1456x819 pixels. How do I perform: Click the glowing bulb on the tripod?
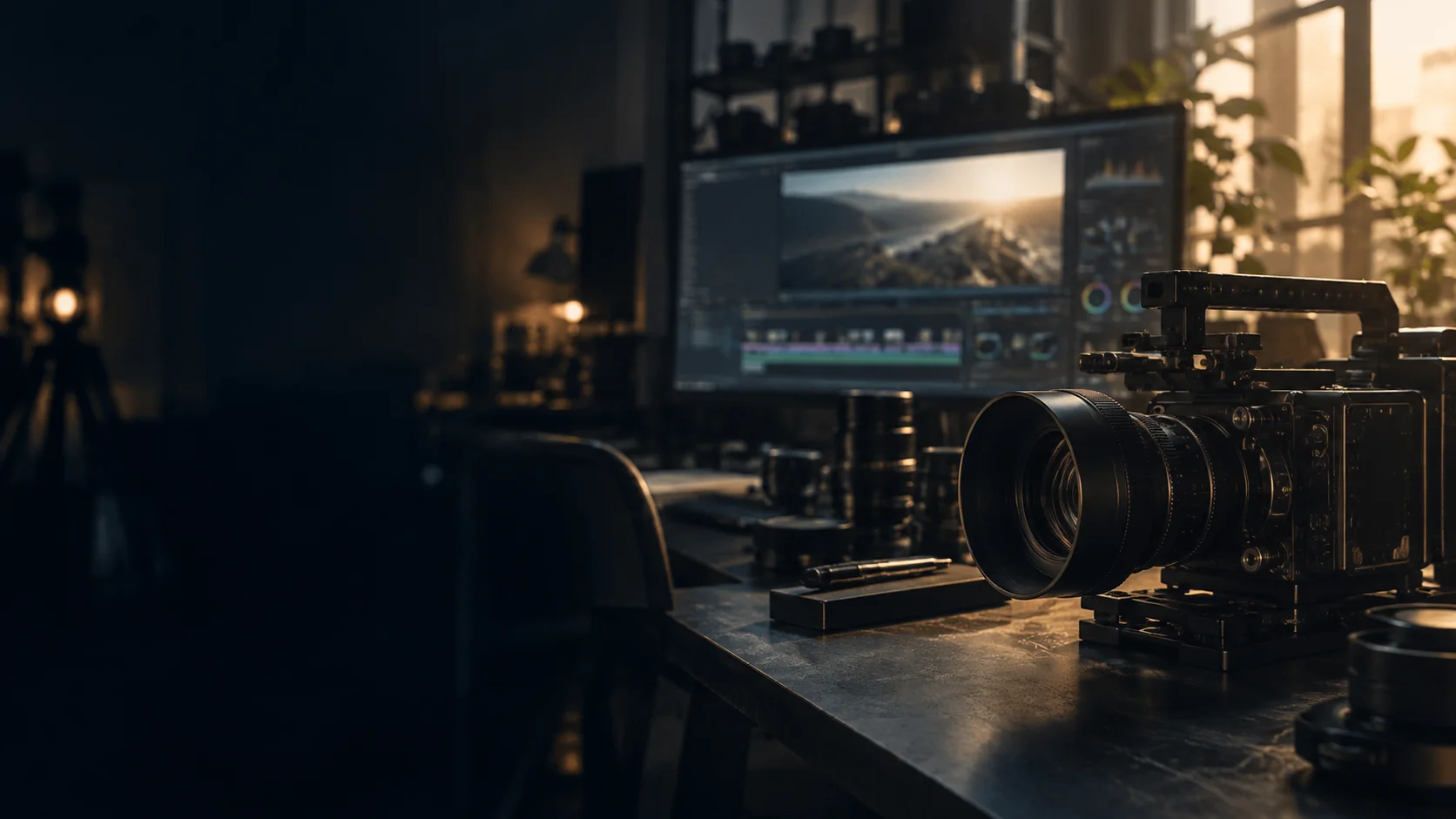63,304
